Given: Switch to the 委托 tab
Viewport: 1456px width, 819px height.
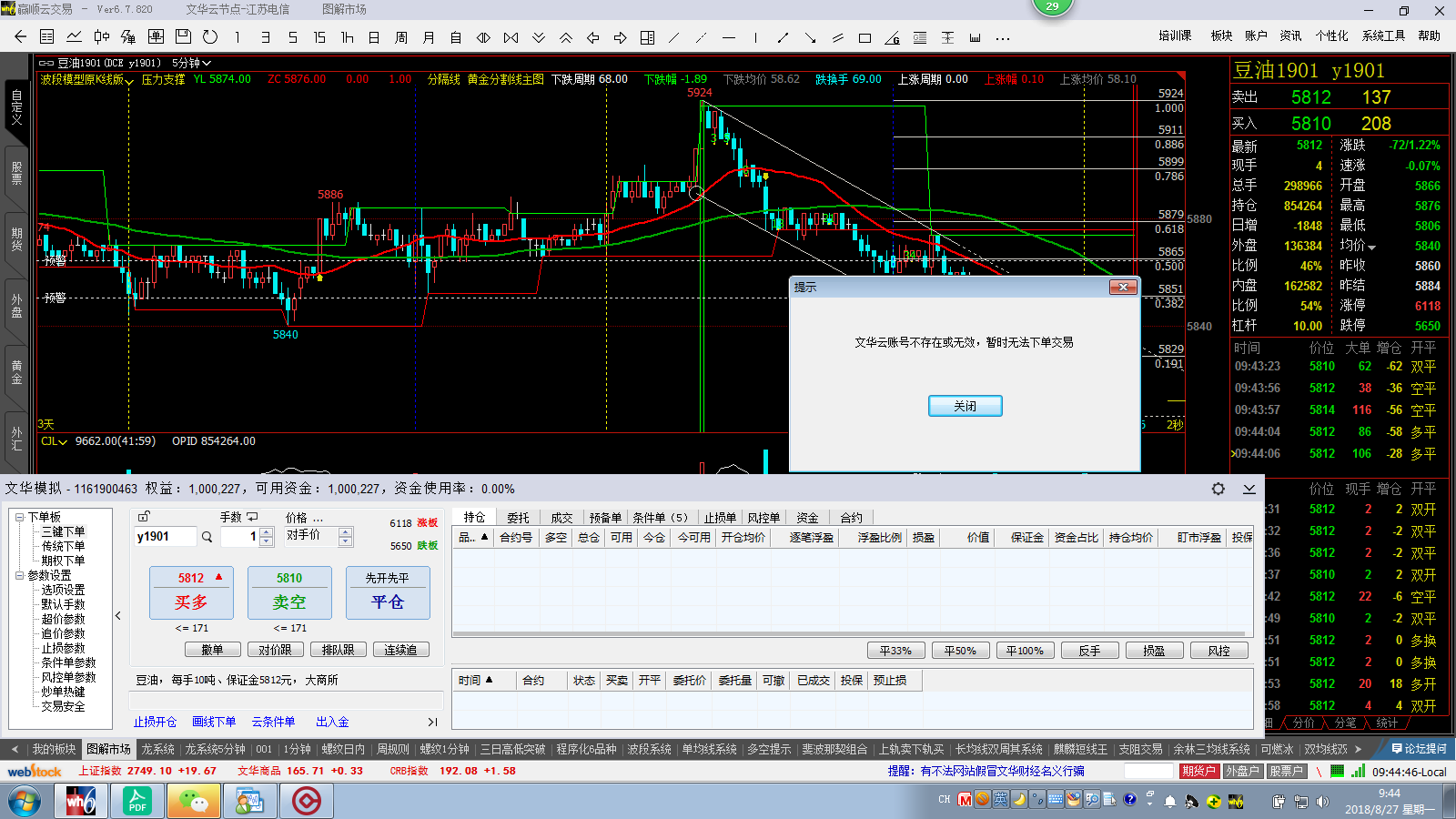Looking at the screenshot, I should [518, 517].
